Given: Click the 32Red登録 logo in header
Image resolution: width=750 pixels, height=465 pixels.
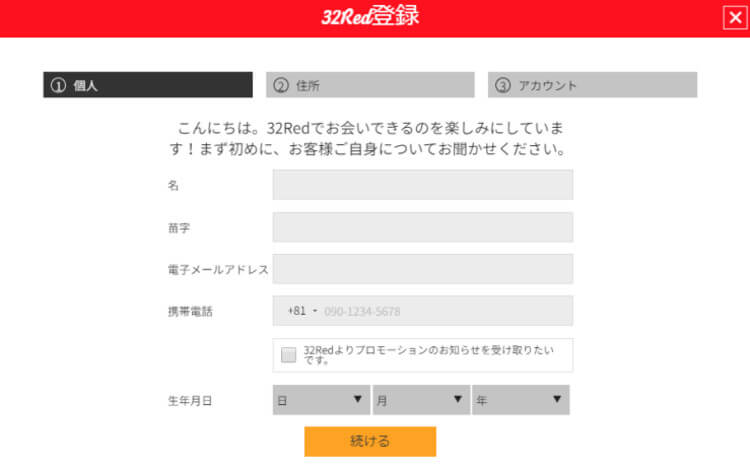Looking at the screenshot, I should click(x=370, y=16).
